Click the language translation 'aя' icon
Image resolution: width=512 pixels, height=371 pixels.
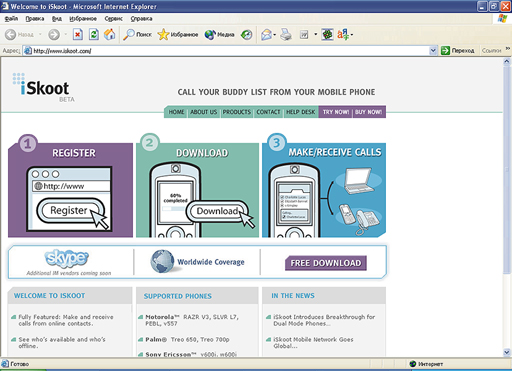tap(343, 34)
